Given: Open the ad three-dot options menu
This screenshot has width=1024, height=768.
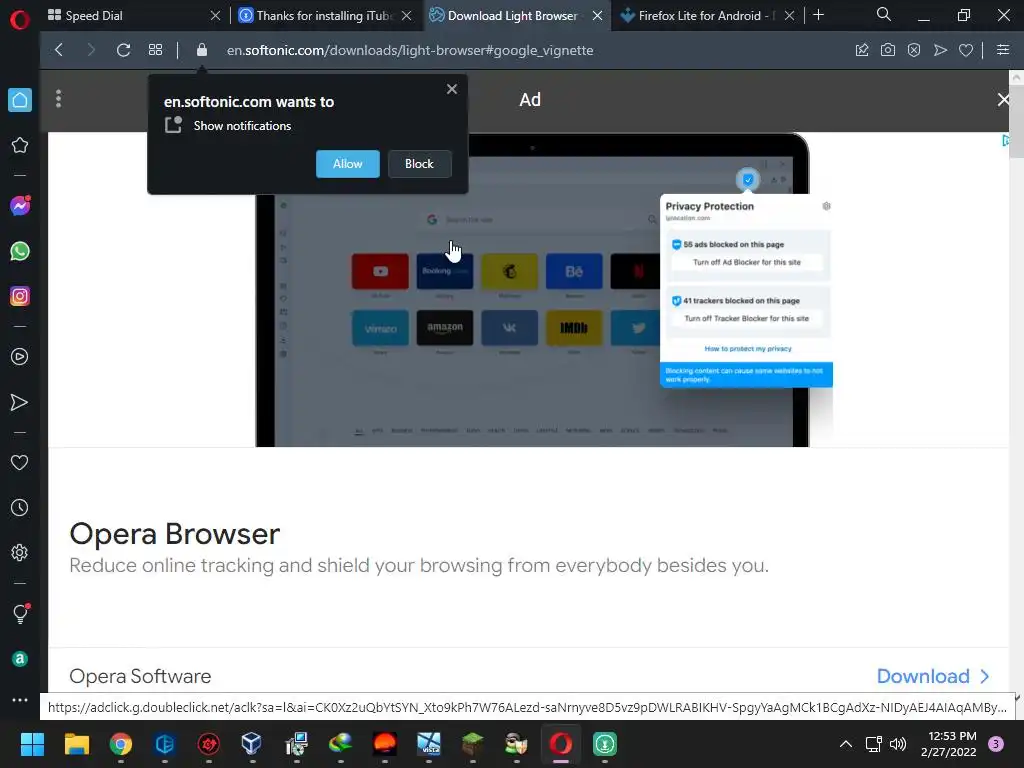Looking at the screenshot, I should [x=59, y=99].
